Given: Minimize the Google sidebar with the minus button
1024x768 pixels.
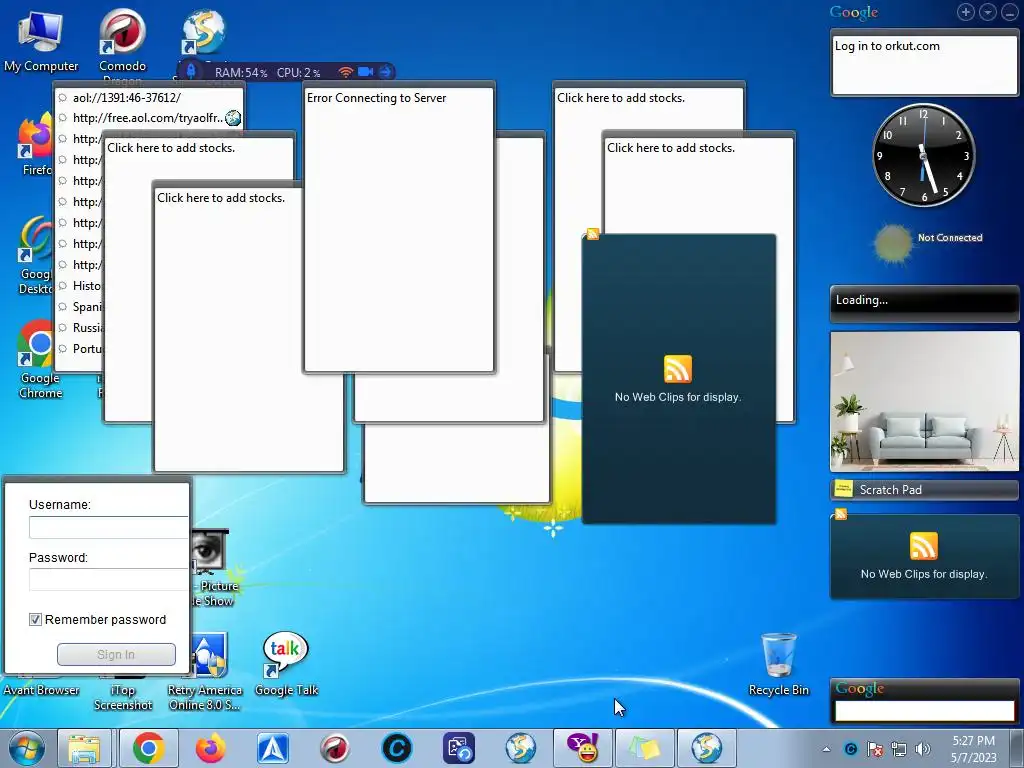Looking at the screenshot, I should pyautogui.click(x=1010, y=12).
